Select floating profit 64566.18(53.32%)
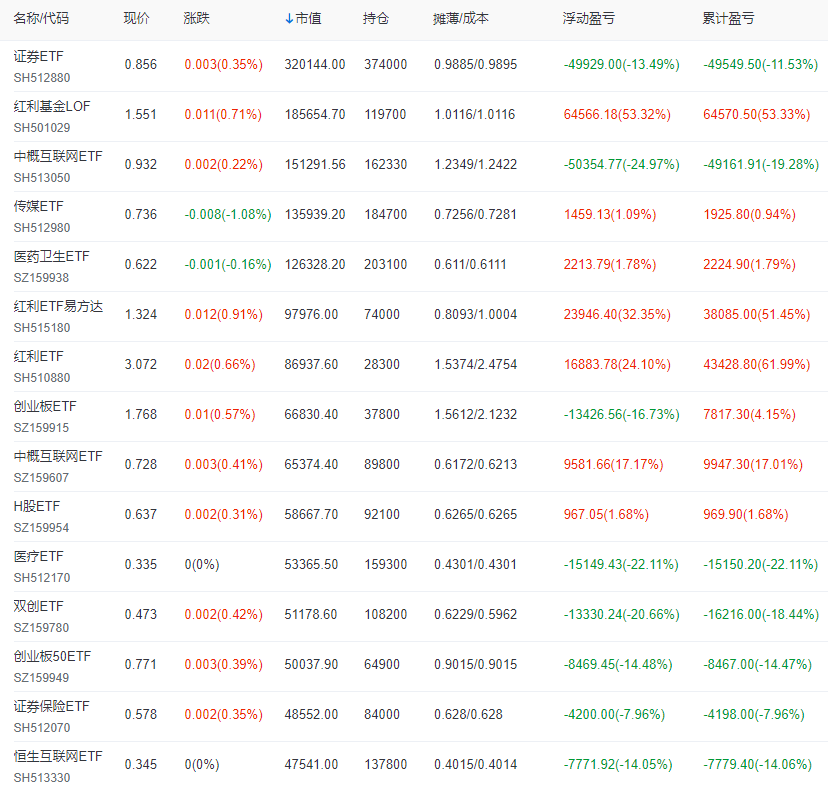Image resolution: width=828 pixels, height=788 pixels. [617, 115]
